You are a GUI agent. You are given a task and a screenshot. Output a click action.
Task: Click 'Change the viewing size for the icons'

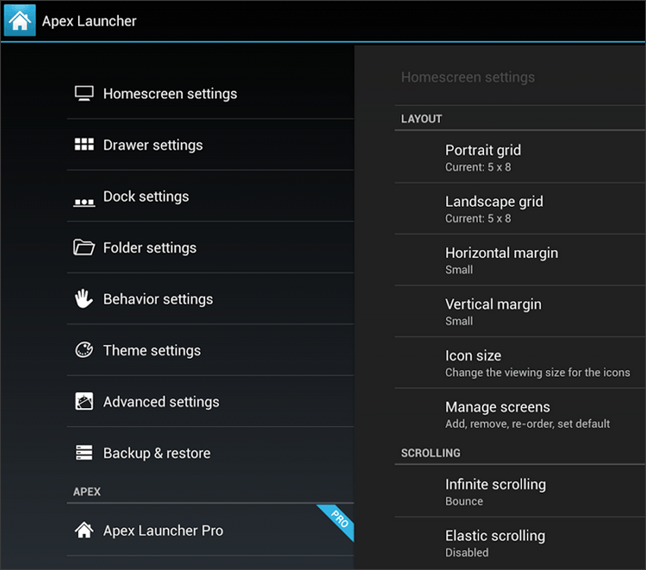537,372
